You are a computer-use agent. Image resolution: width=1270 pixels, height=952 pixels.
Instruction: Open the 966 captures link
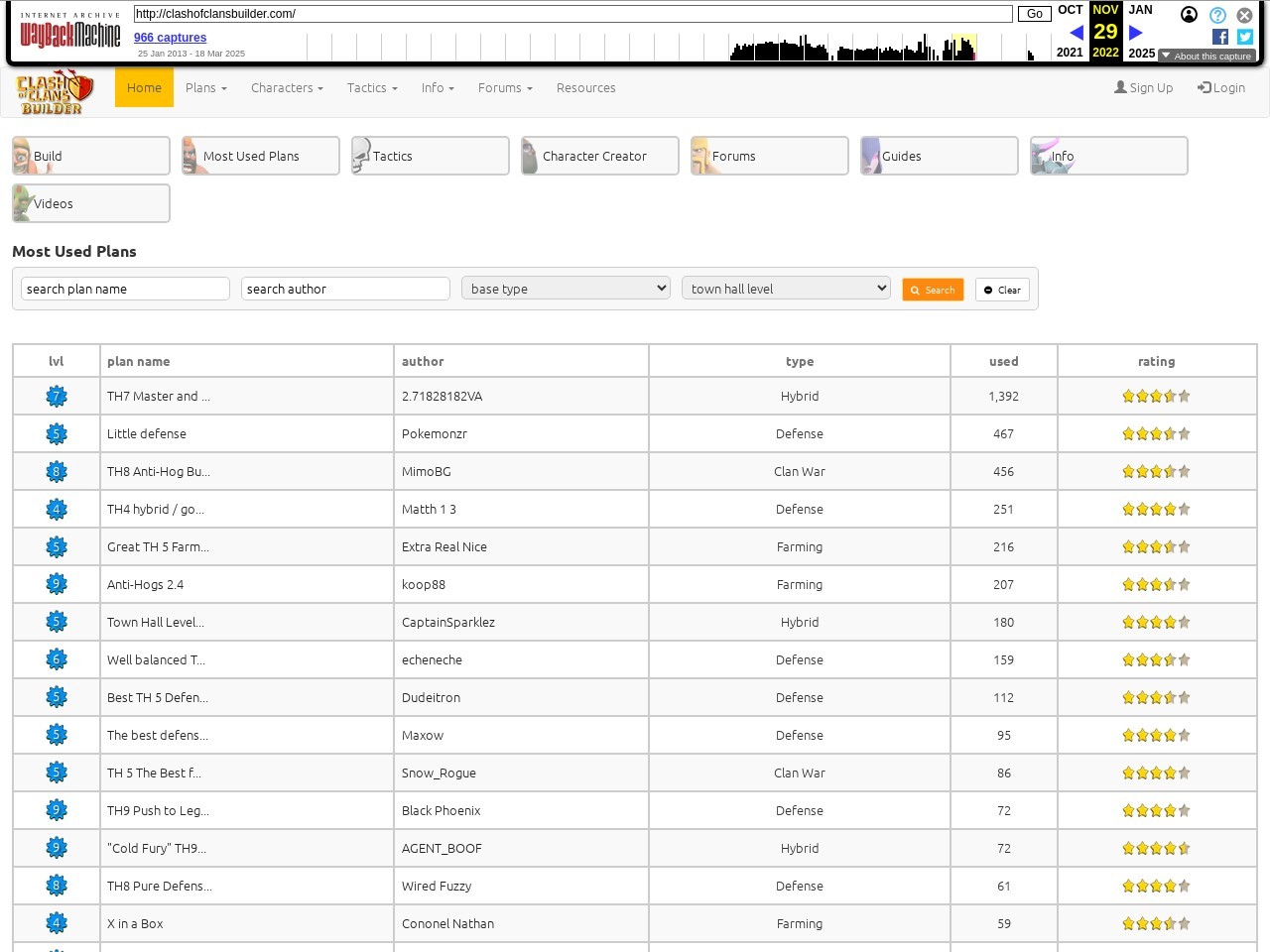pos(170,38)
